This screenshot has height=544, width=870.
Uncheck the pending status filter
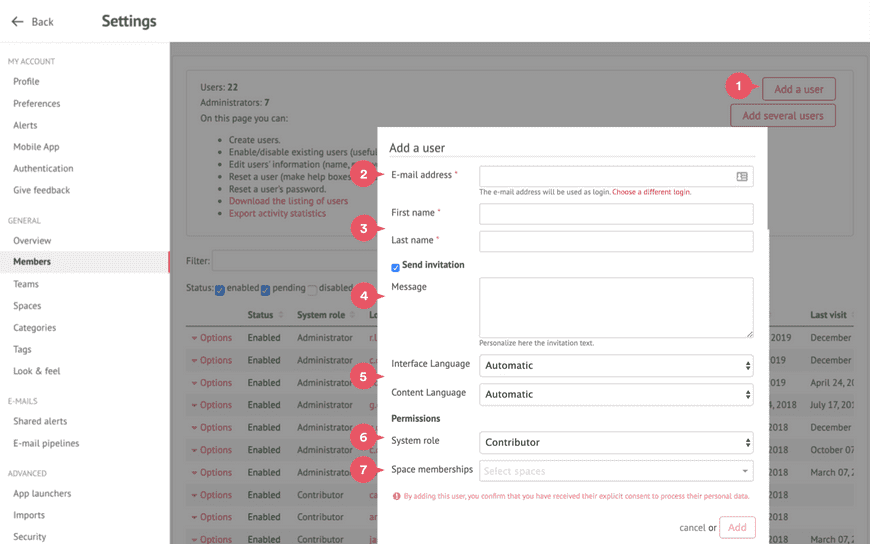(265, 290)
